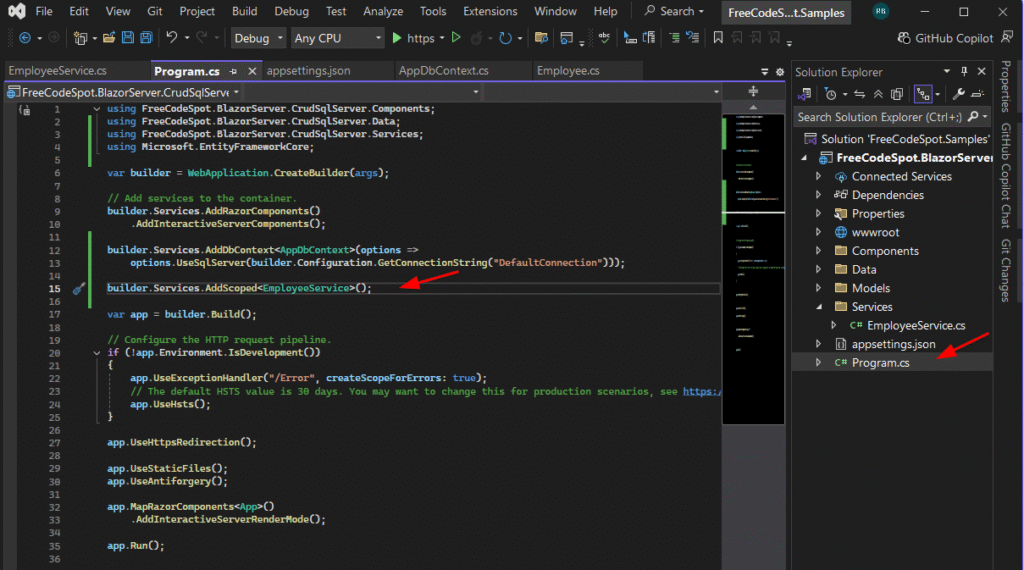The height and width of the screenshot is (570, 1024).
Task: Open the Any CPU platform dropdown
Action: [337, 38]
